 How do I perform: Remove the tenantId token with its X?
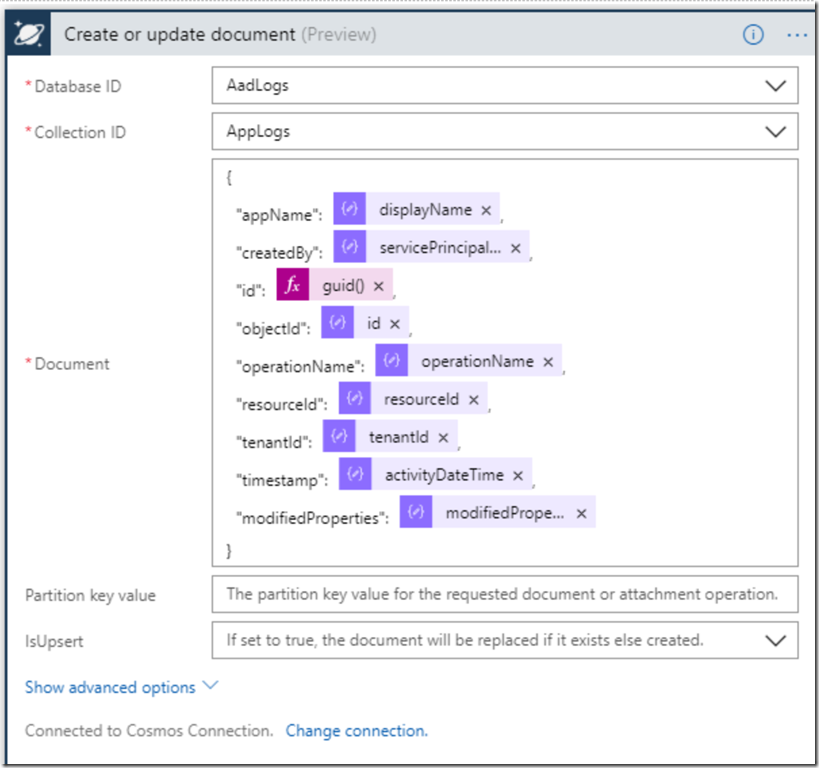[443, 438]
